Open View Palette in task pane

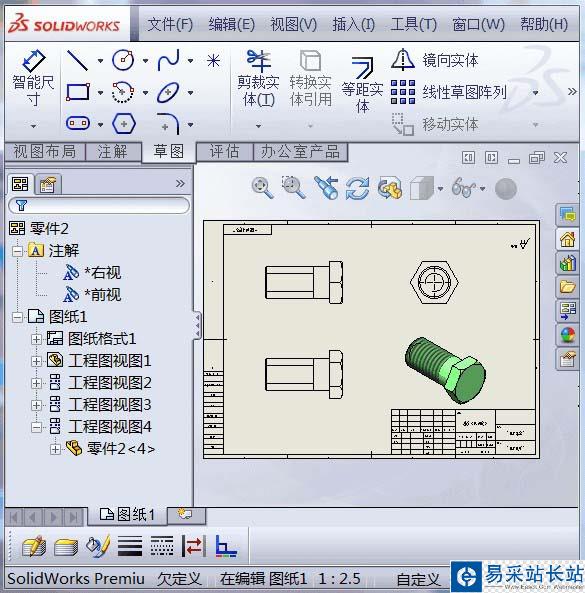tap(567, 311)
